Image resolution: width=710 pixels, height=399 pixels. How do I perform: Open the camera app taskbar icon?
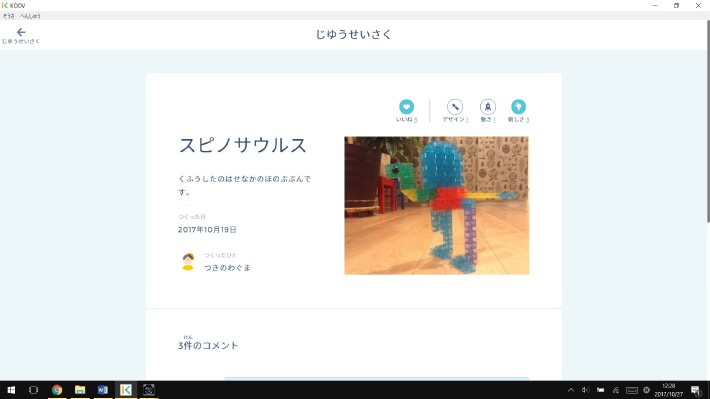coord(149,390)
